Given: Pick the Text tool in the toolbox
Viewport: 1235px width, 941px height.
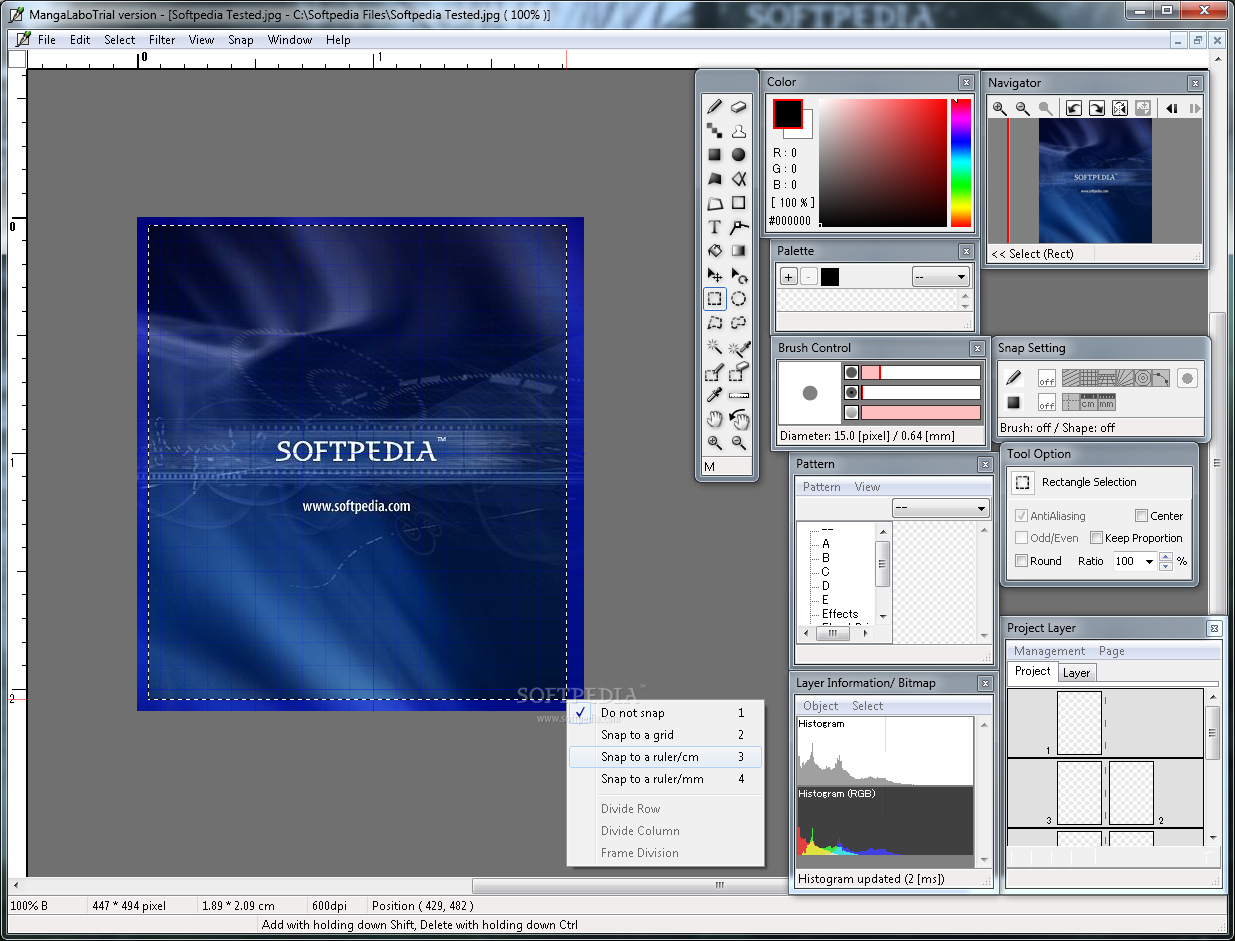Looking at the screenshot, I should (x=714, y=227).
